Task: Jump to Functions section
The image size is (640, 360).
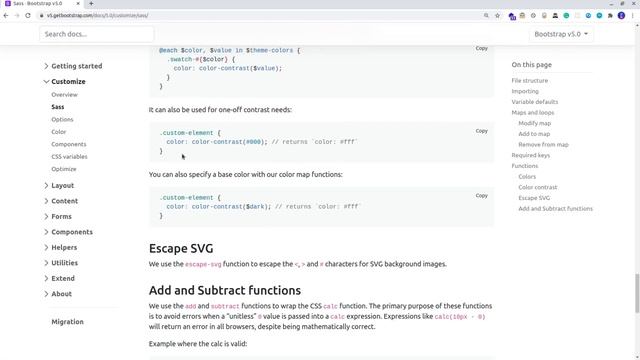Action: tap(524, 166)
